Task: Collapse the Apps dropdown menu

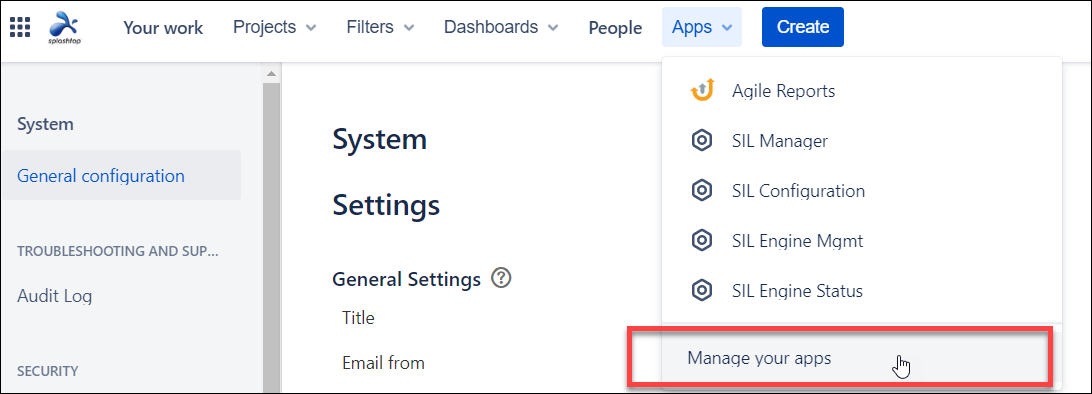Action: tap(702, 27)
